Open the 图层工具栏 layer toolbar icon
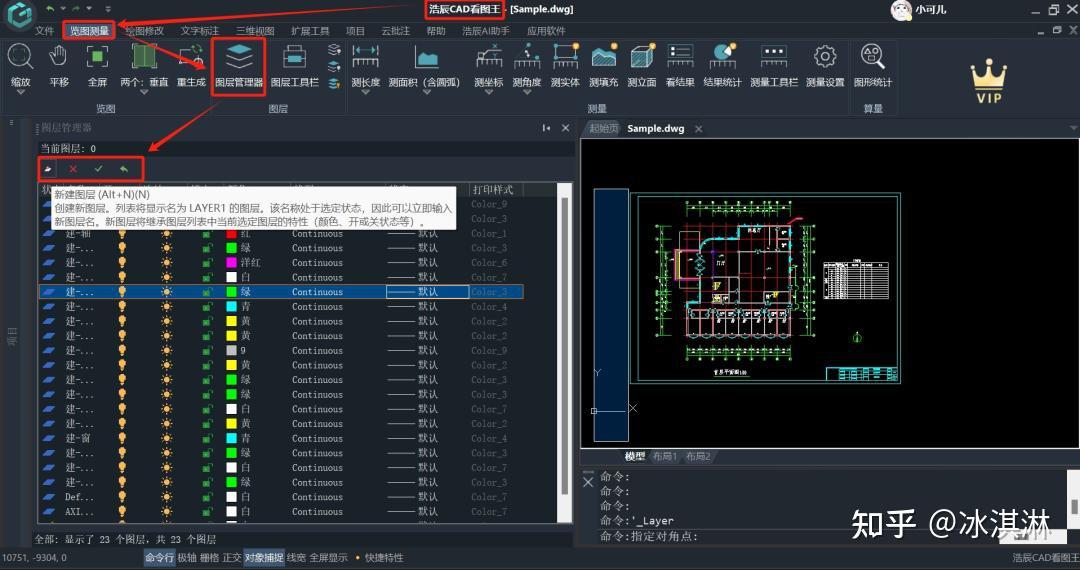The height and width of the screenshot is (570, 1080). [x=294, y=57]
